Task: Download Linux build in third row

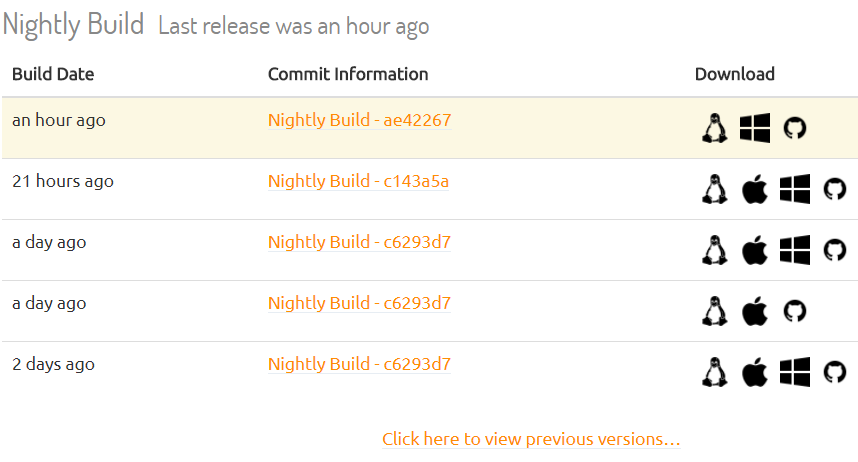Action: pyautogui.click(x=715, y=250)
